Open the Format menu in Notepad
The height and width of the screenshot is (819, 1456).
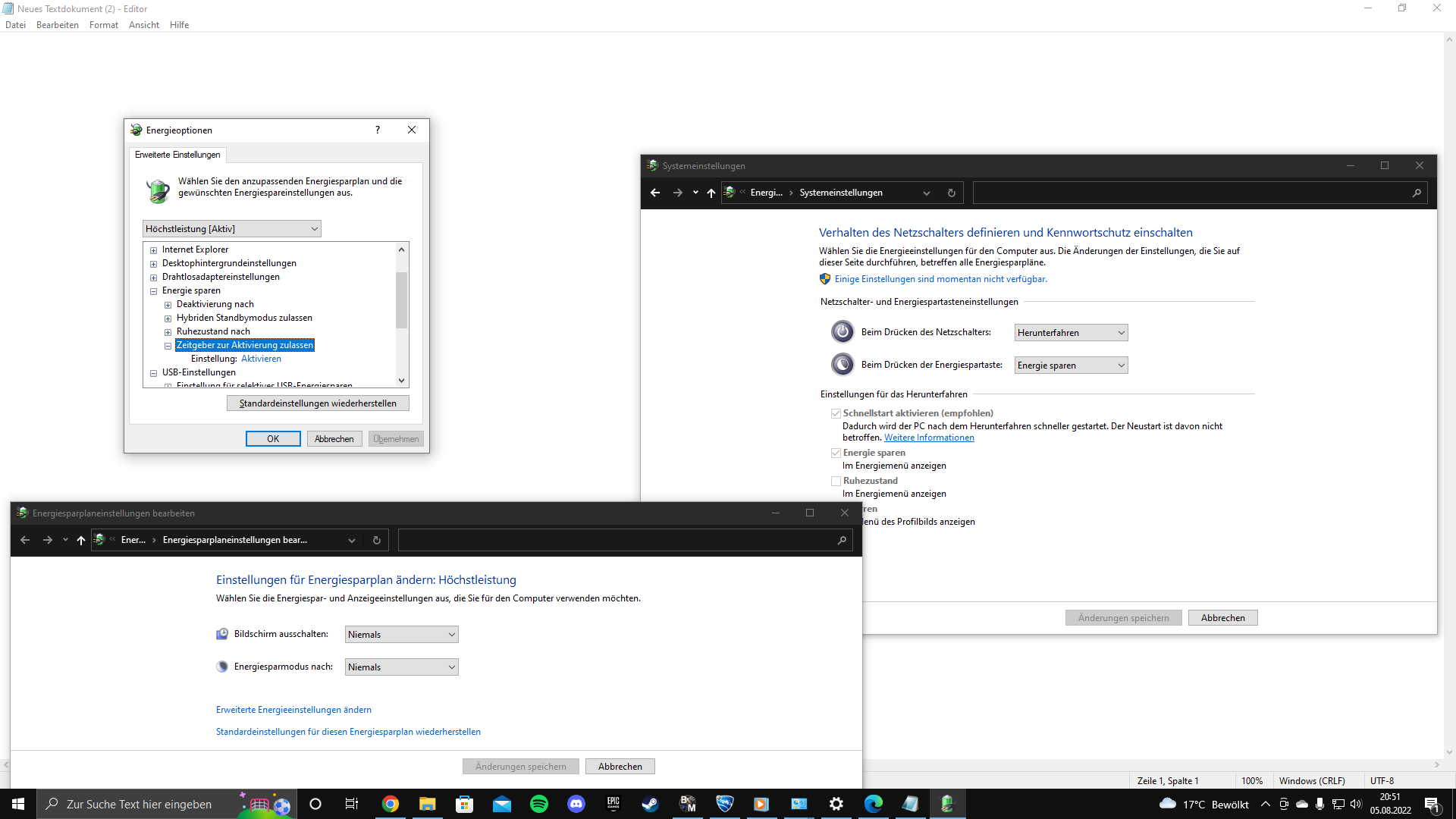(103, 24)
